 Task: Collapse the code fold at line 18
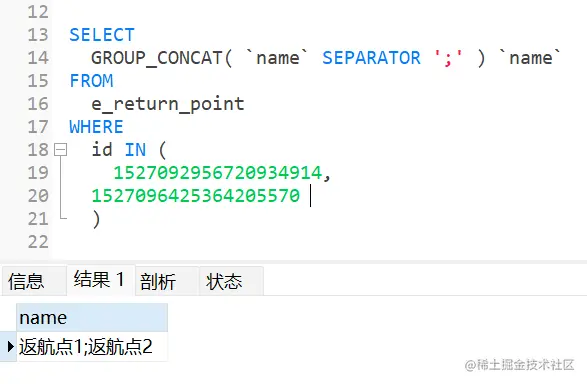60,150
